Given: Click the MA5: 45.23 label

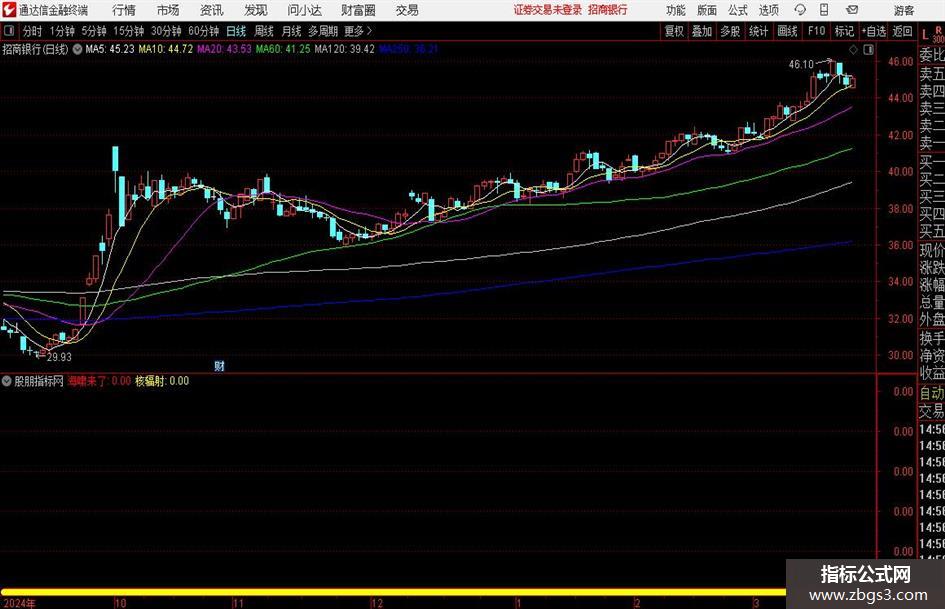Looking at the screenshot, I should coord(110,49).
